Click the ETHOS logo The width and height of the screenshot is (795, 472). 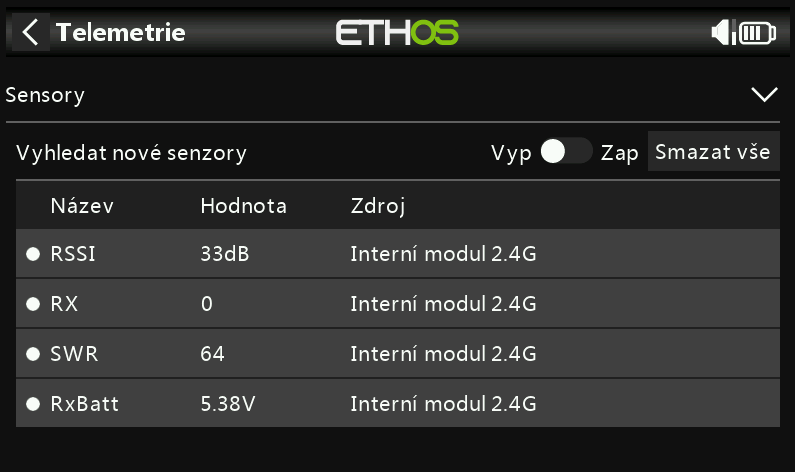pos(397,32)
